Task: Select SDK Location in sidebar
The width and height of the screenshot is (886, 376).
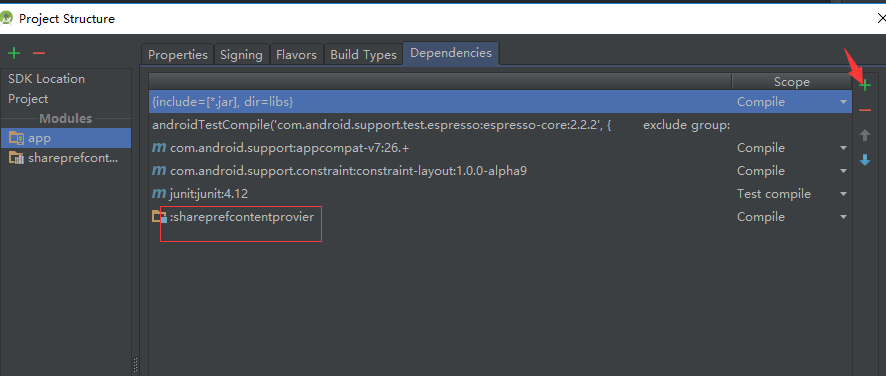Action: pyautogui.click(x=46, y=79)
